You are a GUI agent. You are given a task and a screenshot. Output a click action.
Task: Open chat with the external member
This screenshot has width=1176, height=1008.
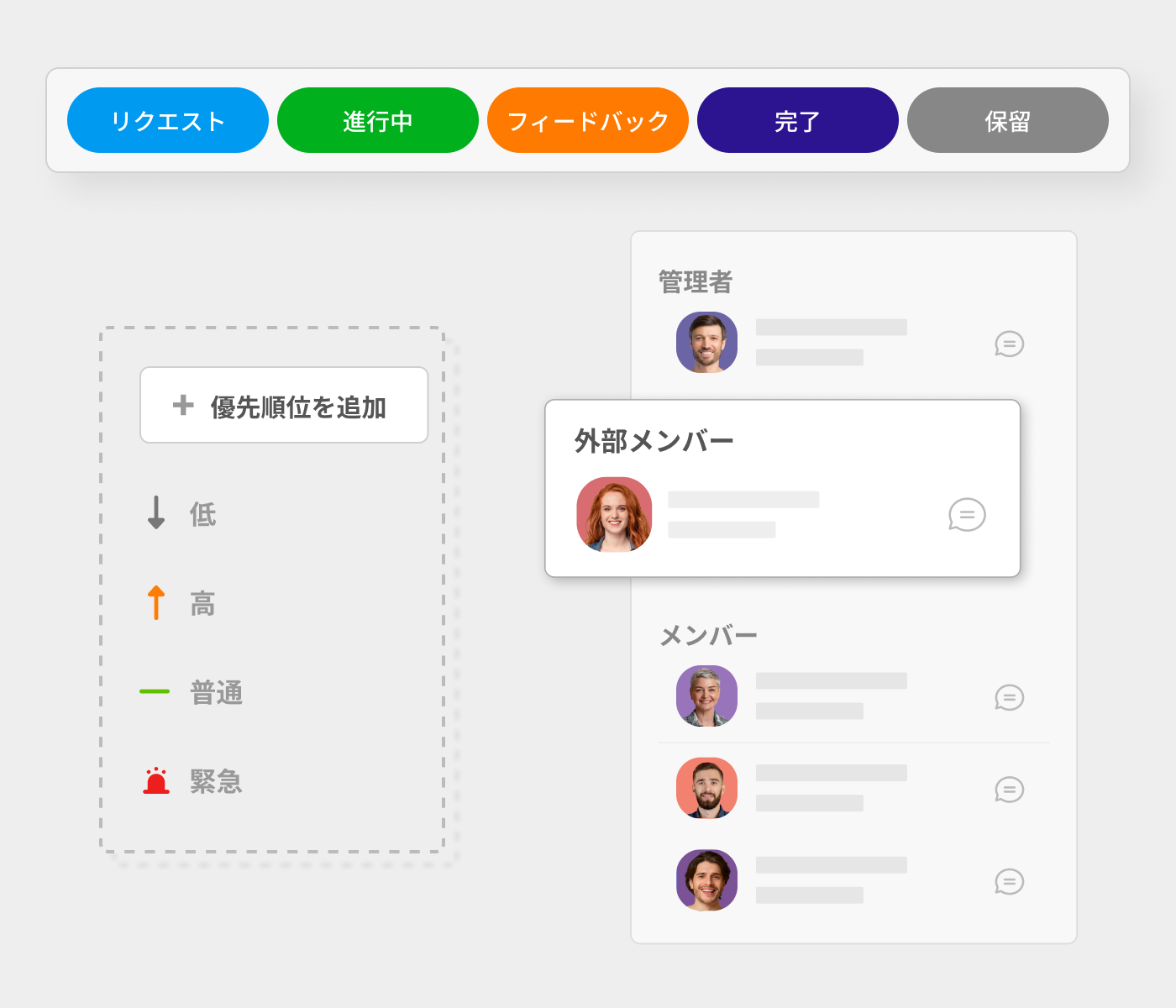967,515
